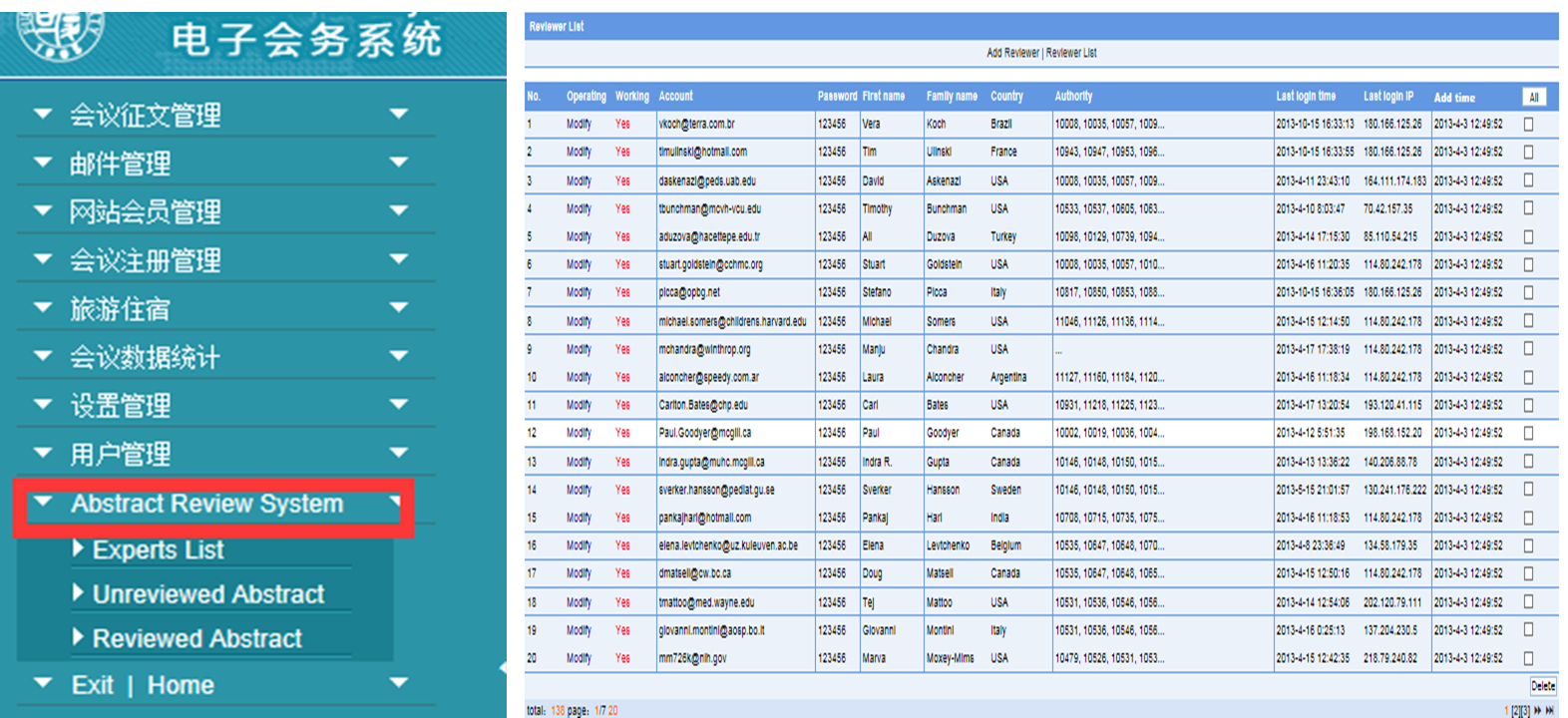Expand 网站会员管理 with its right dropdown arrow
The width and height of the screenshot is (1568, 718).
(399, 210)
